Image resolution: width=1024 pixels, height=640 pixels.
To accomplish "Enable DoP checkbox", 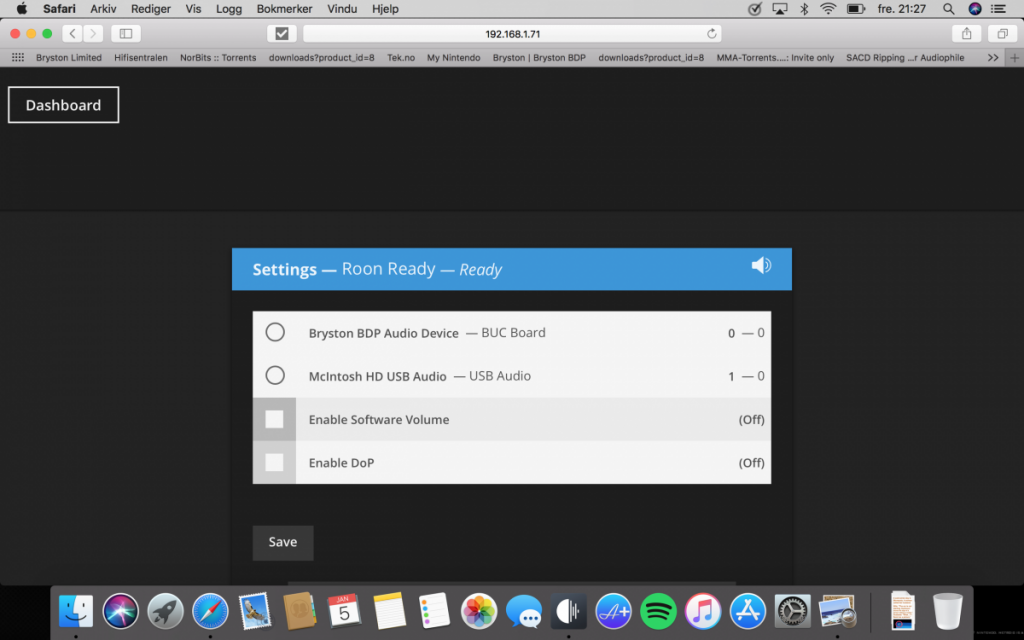I will [x=274, y=462].
